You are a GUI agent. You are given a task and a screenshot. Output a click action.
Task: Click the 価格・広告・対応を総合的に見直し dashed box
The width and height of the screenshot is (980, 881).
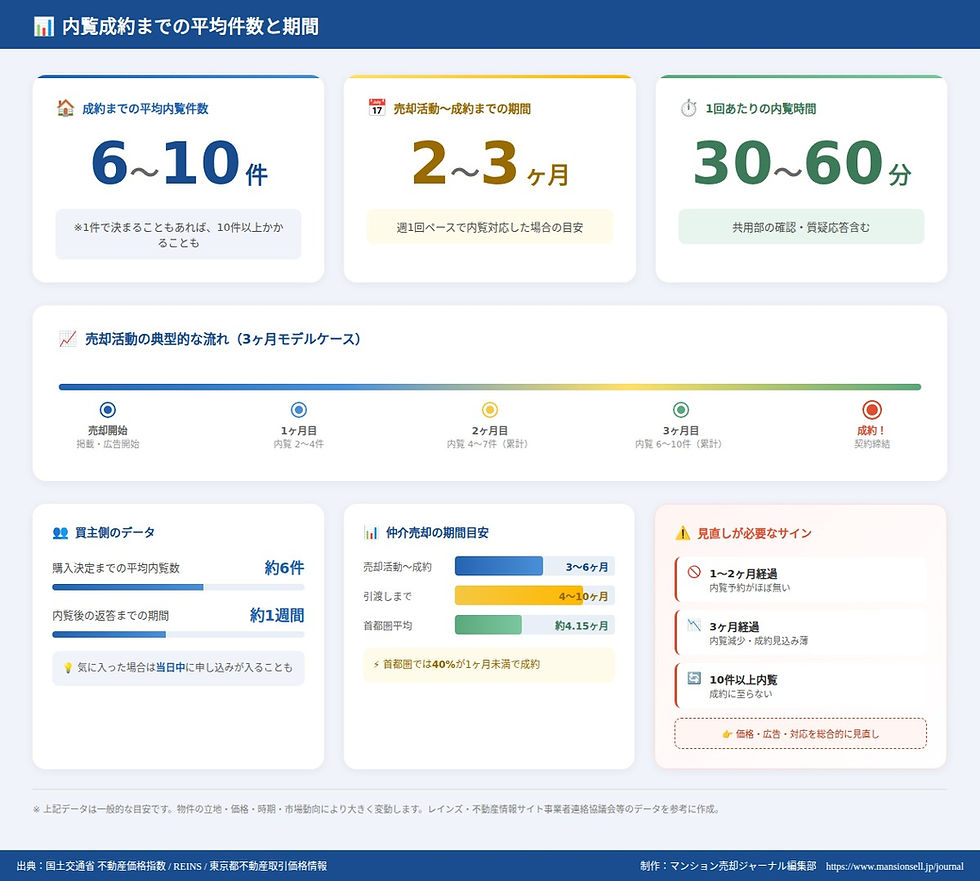coord(801,734)
